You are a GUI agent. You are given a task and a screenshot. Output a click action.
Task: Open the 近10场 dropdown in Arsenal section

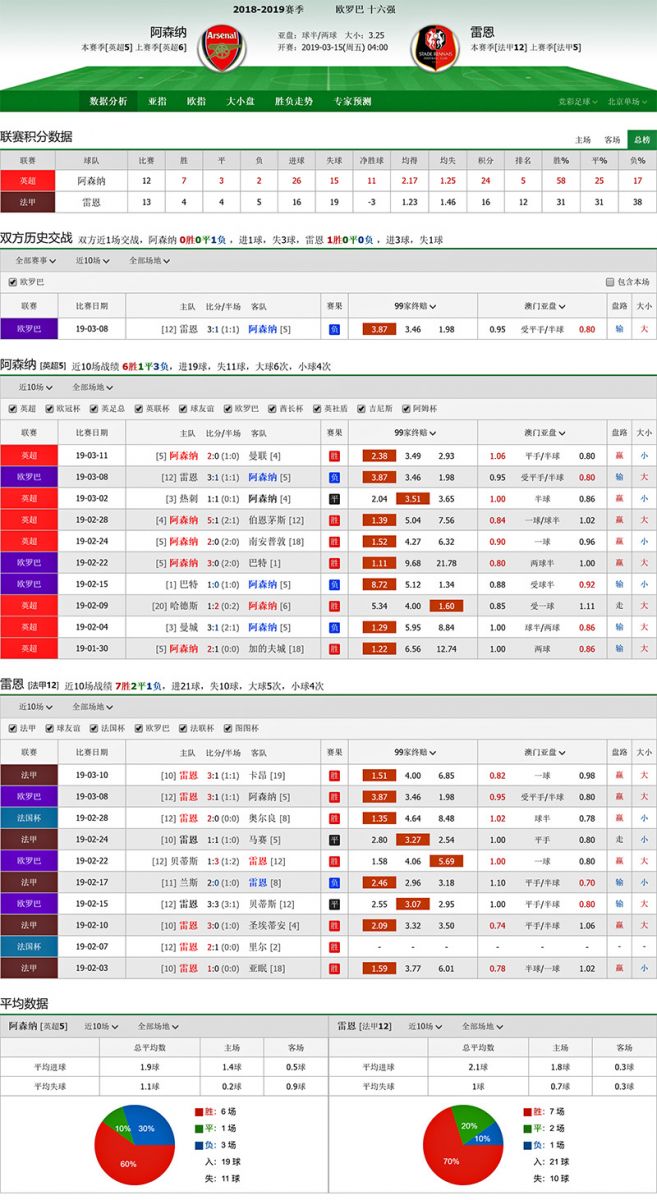[35, 386]
